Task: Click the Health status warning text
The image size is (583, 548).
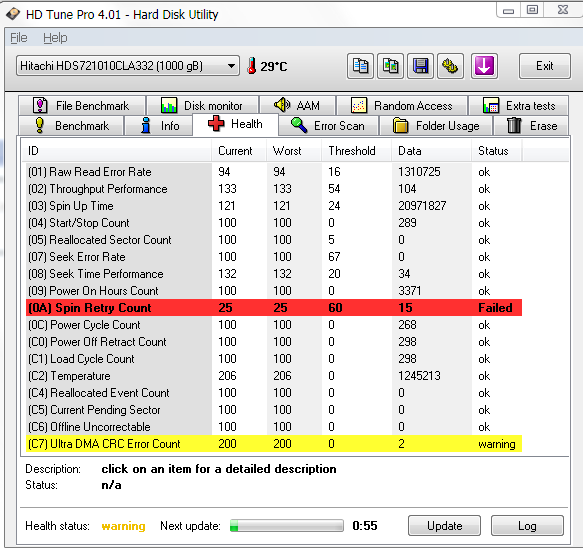Action: pos(123,526)
